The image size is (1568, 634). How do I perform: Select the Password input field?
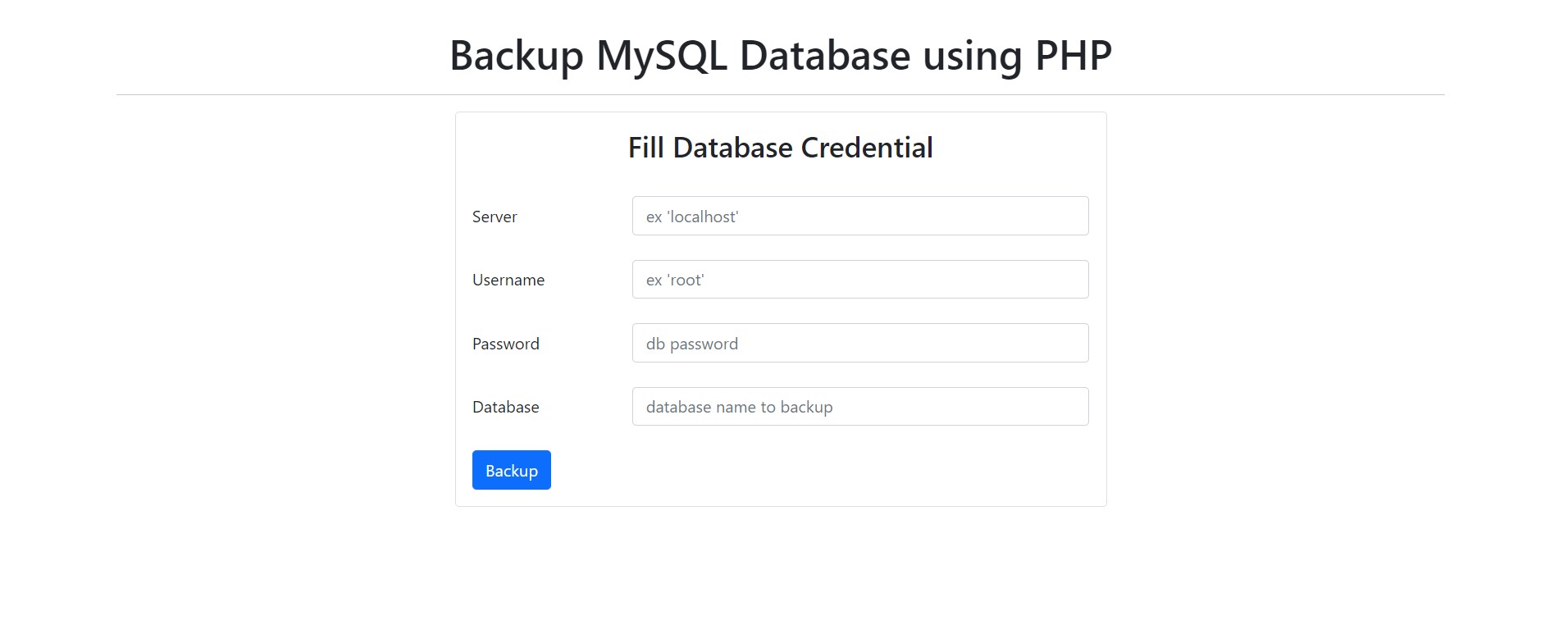(x=860, y=343)
